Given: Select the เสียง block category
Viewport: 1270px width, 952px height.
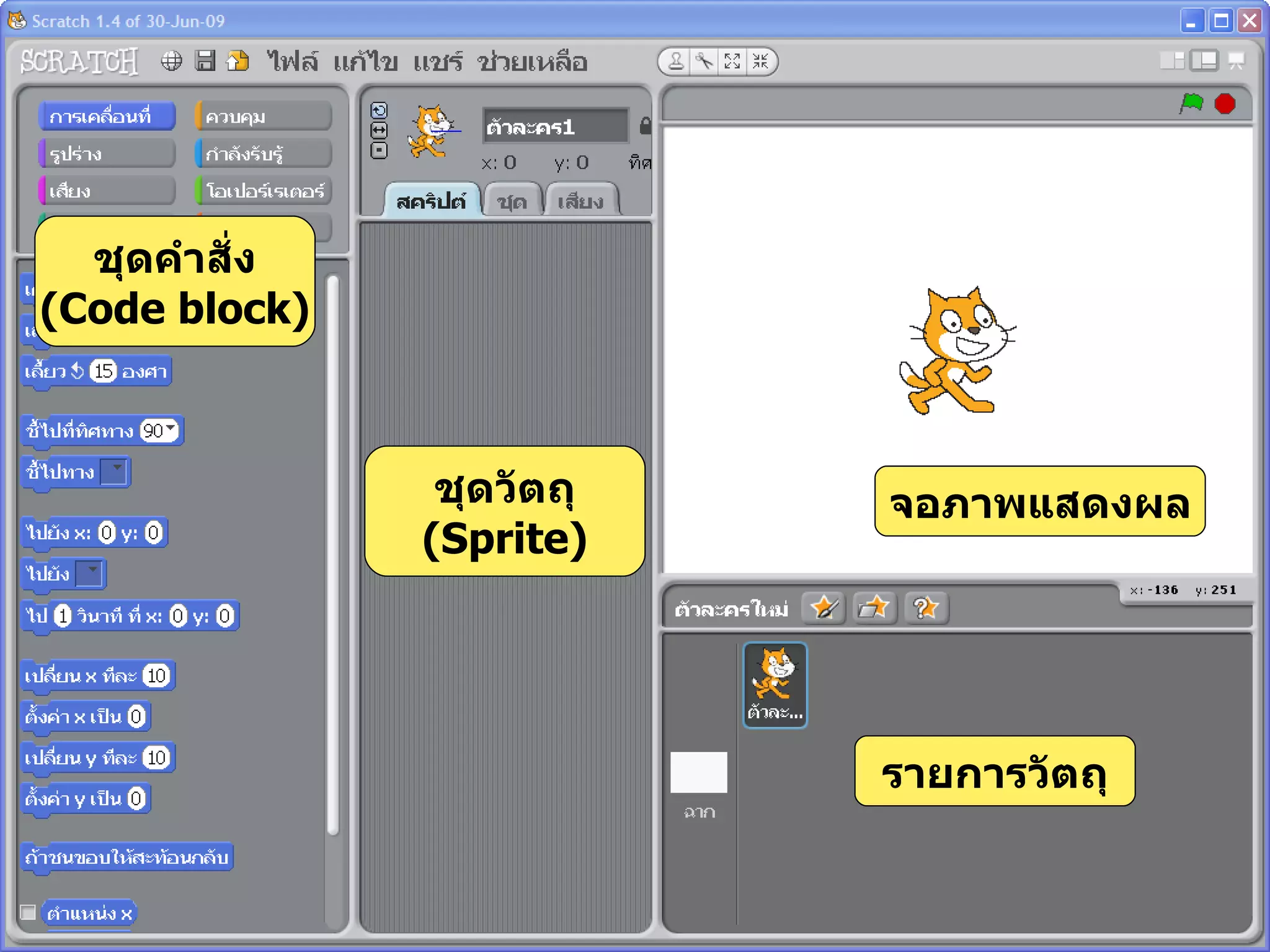Looking at the screenshot, I should [107, 191].
